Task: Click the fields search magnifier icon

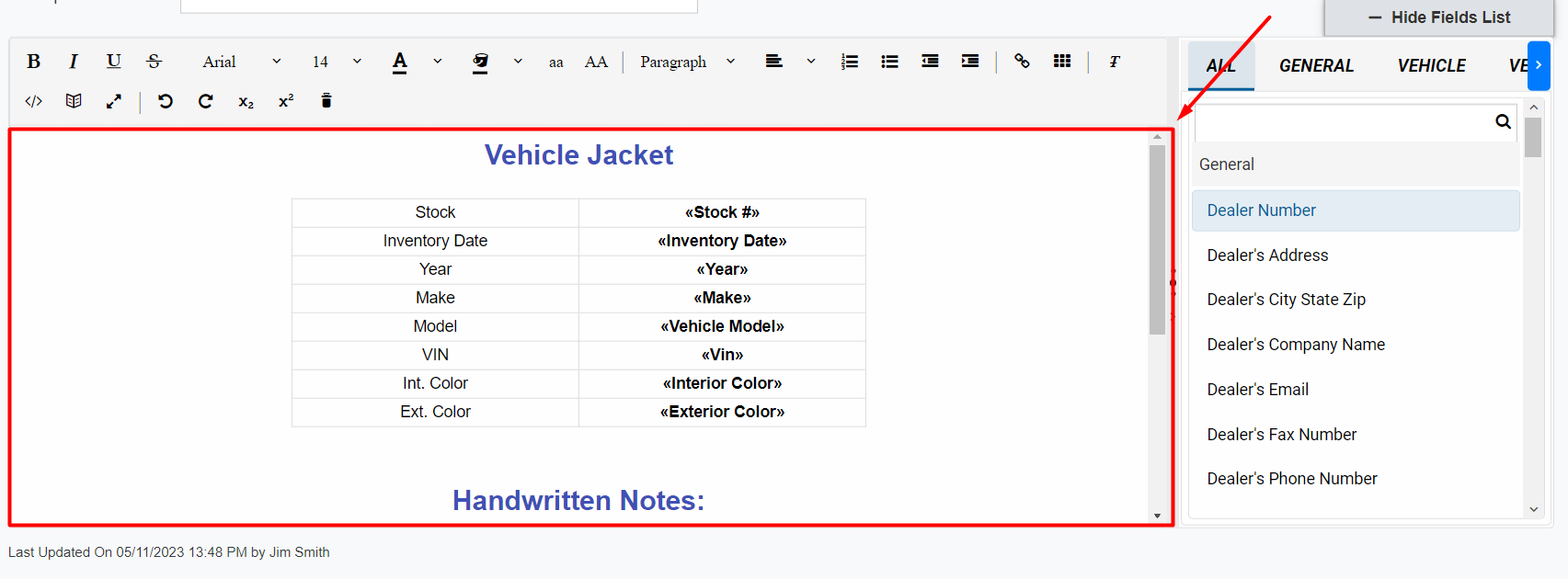Action: pyautogui.click(x=1503, y=121)
